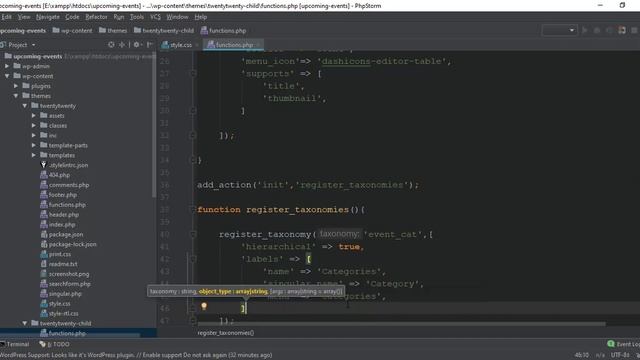
Task: Click the Debug button in toolbar
Action: pos(597,30)
